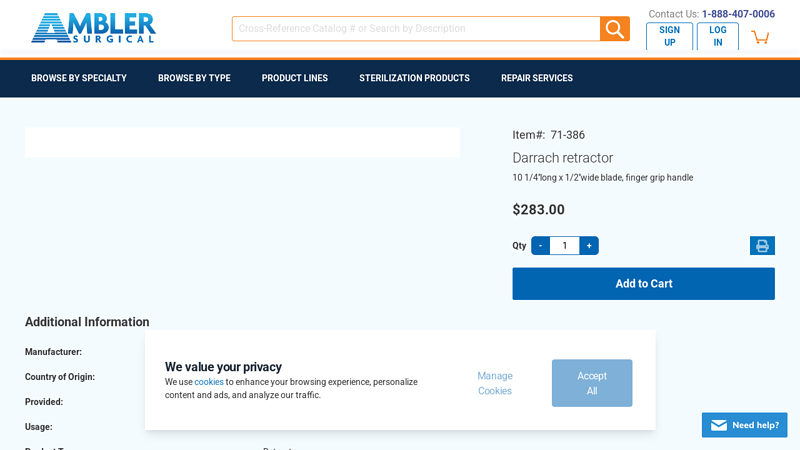Click the Sign Up button

click(x=669, y=36)
